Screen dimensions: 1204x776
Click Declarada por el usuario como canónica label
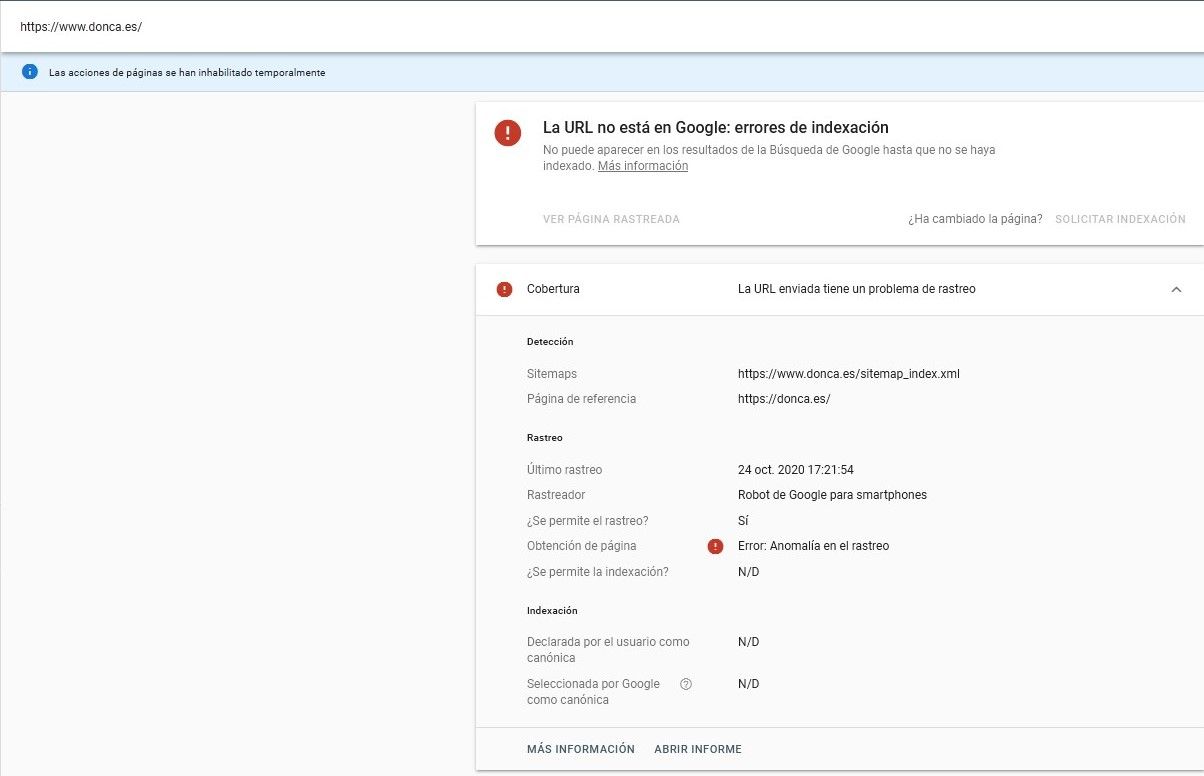[x=608, y=650]
